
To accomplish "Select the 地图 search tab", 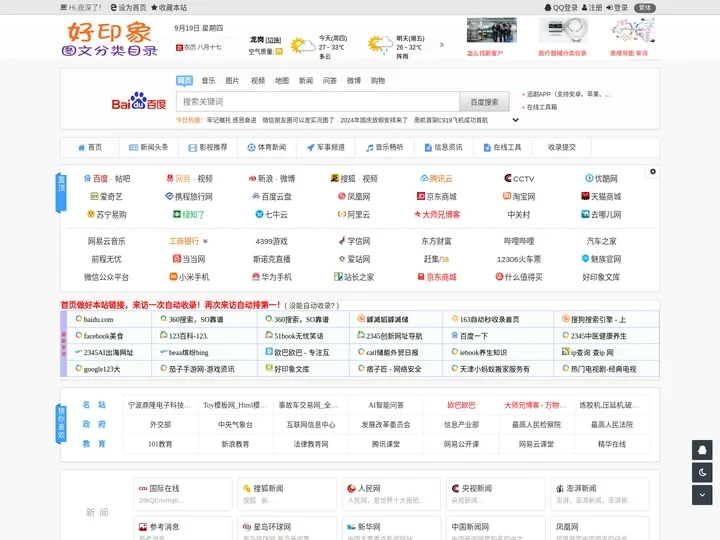I will click(x=282, y=81).
